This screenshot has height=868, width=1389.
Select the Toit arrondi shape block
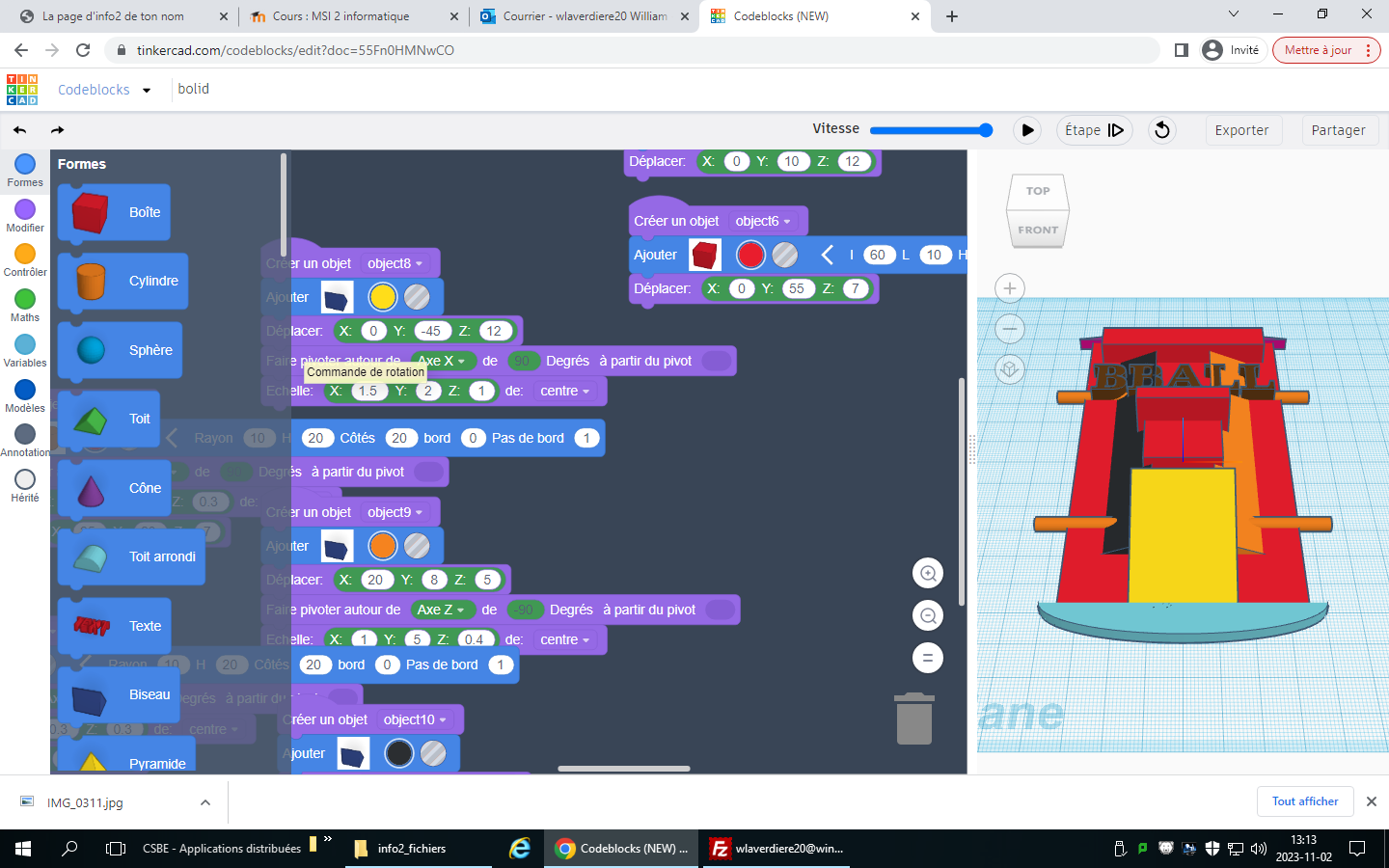click(131, 556)
